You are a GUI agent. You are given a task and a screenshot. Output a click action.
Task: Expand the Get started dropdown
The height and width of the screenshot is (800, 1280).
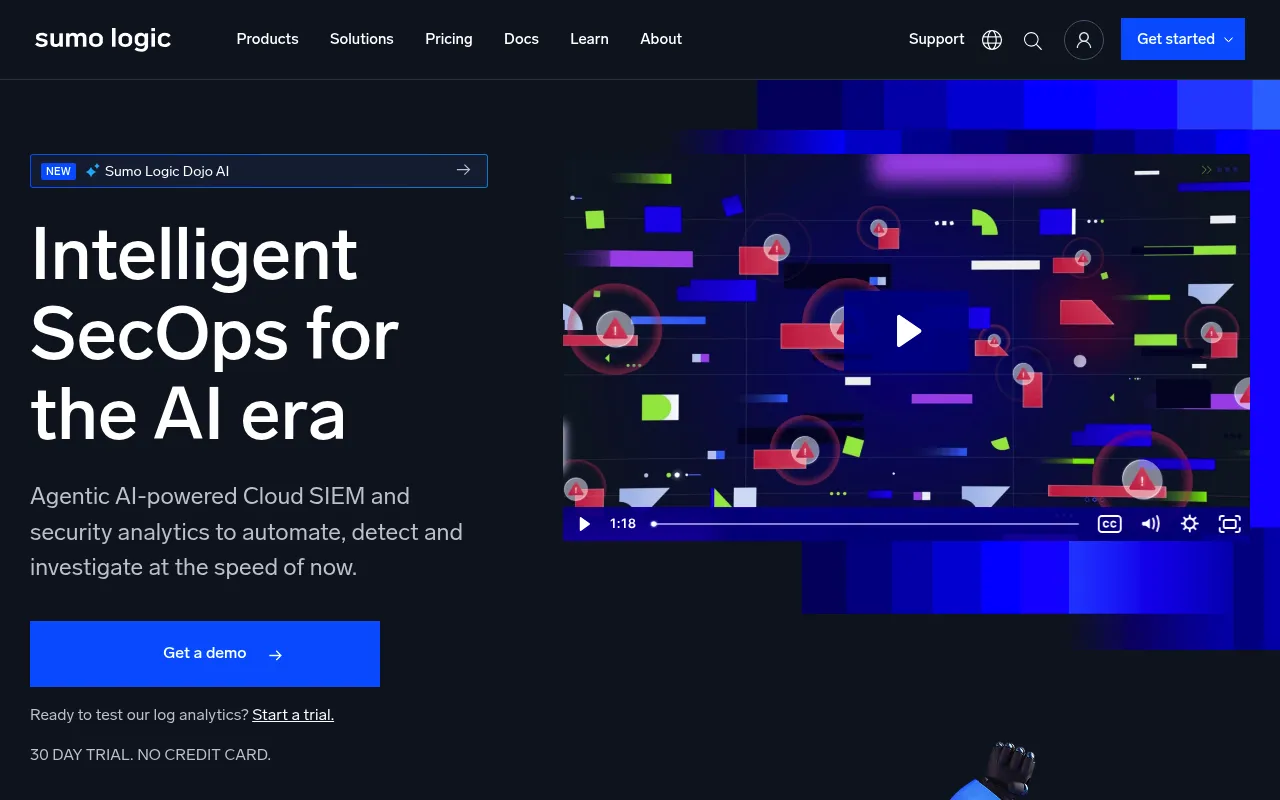pyautogui.click(x=1183, y=39)
